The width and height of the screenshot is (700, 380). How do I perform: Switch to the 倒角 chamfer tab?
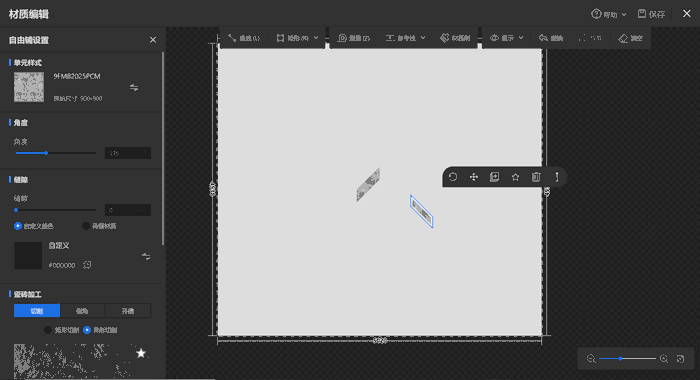pos(82,311)
